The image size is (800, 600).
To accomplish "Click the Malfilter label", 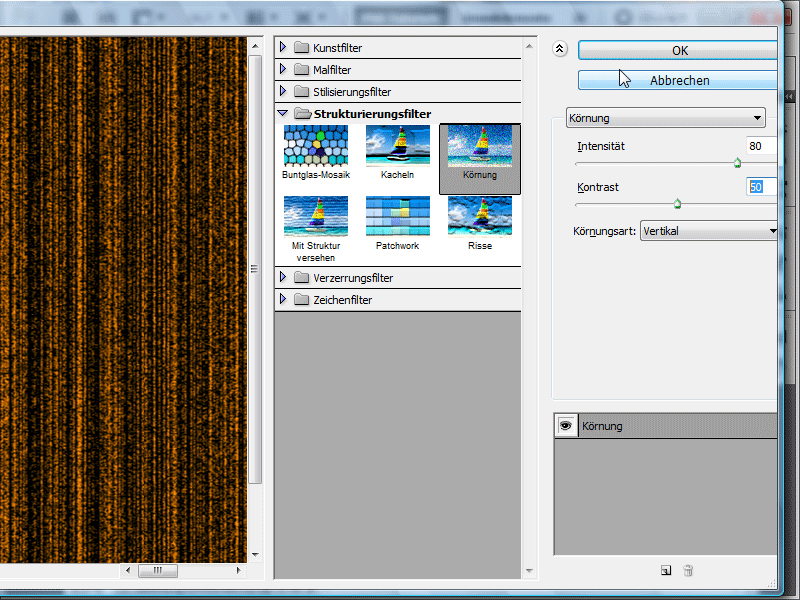I will (332, 70).
